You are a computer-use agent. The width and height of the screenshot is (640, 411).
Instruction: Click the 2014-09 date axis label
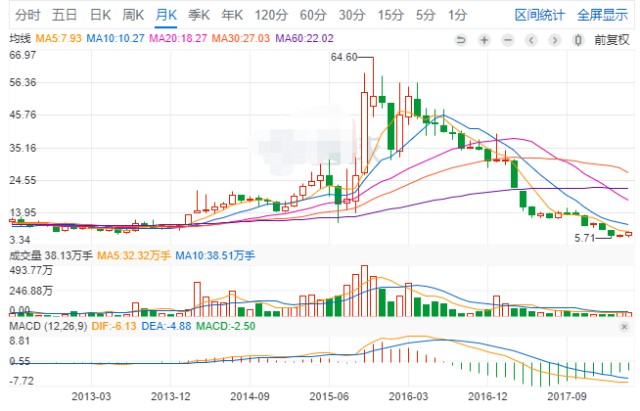point(250,396)
